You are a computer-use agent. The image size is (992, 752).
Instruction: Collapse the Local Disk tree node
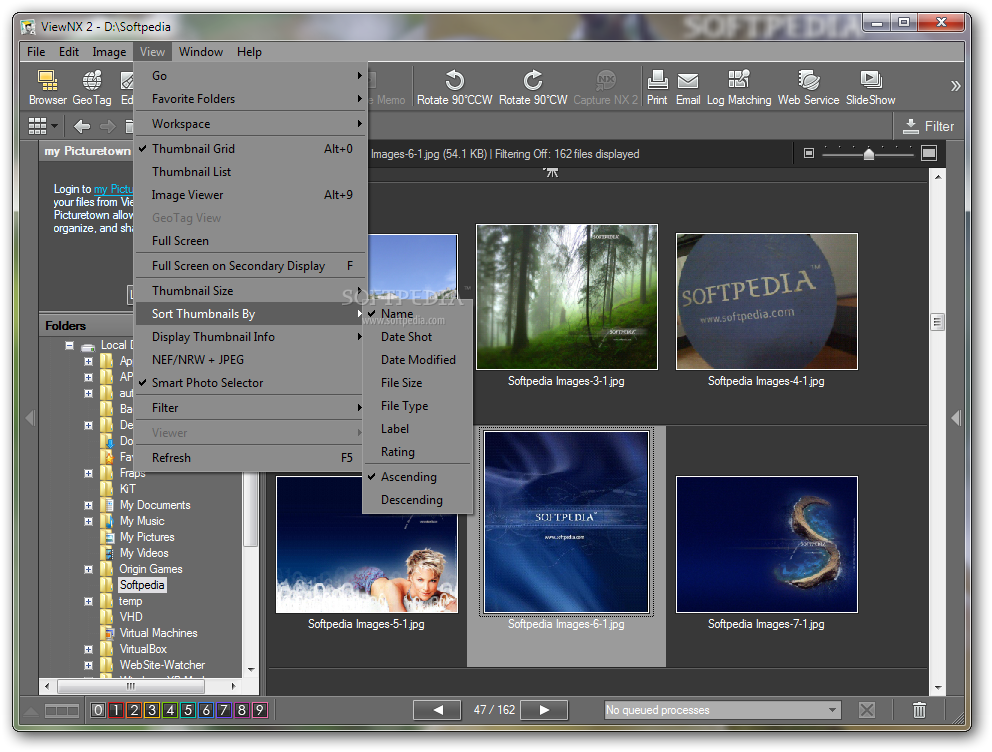[x=70, y=345]
